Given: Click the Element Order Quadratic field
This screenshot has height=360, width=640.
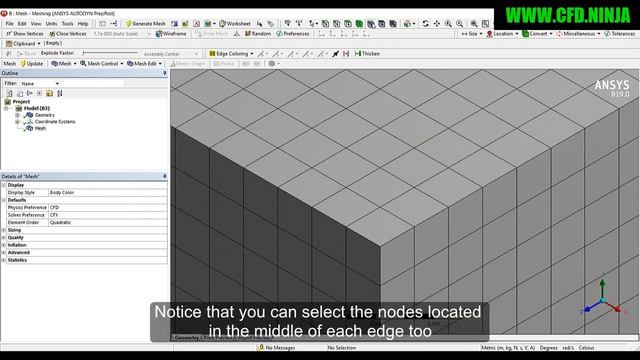Looking at the screenshot, I should point(107,222).
